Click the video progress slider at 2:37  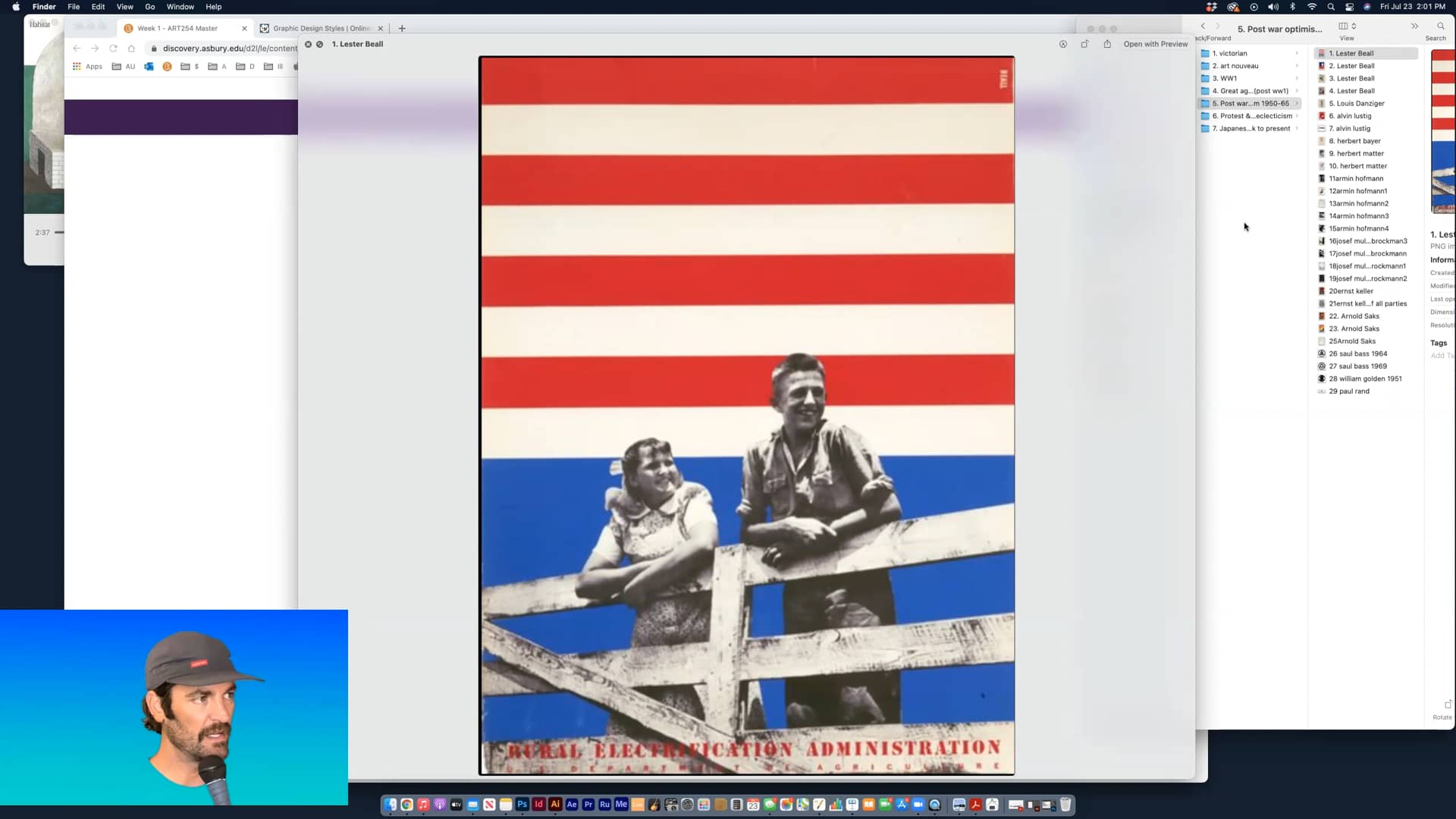pos(61,233)
